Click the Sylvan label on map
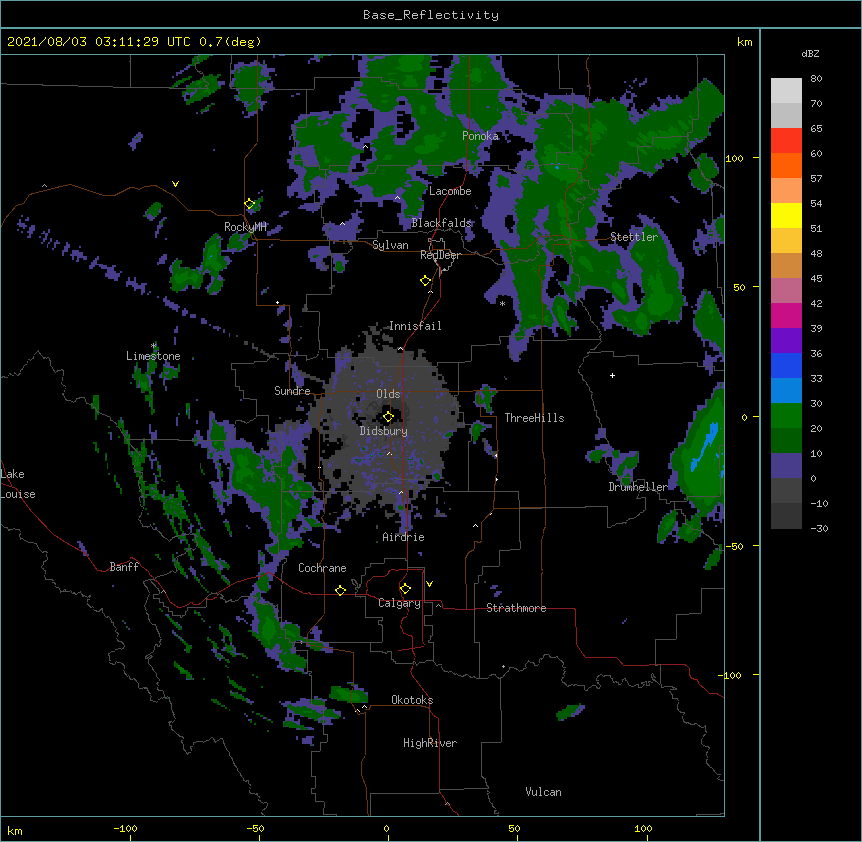This screenshot has width=862, height=842. point(390,245)
